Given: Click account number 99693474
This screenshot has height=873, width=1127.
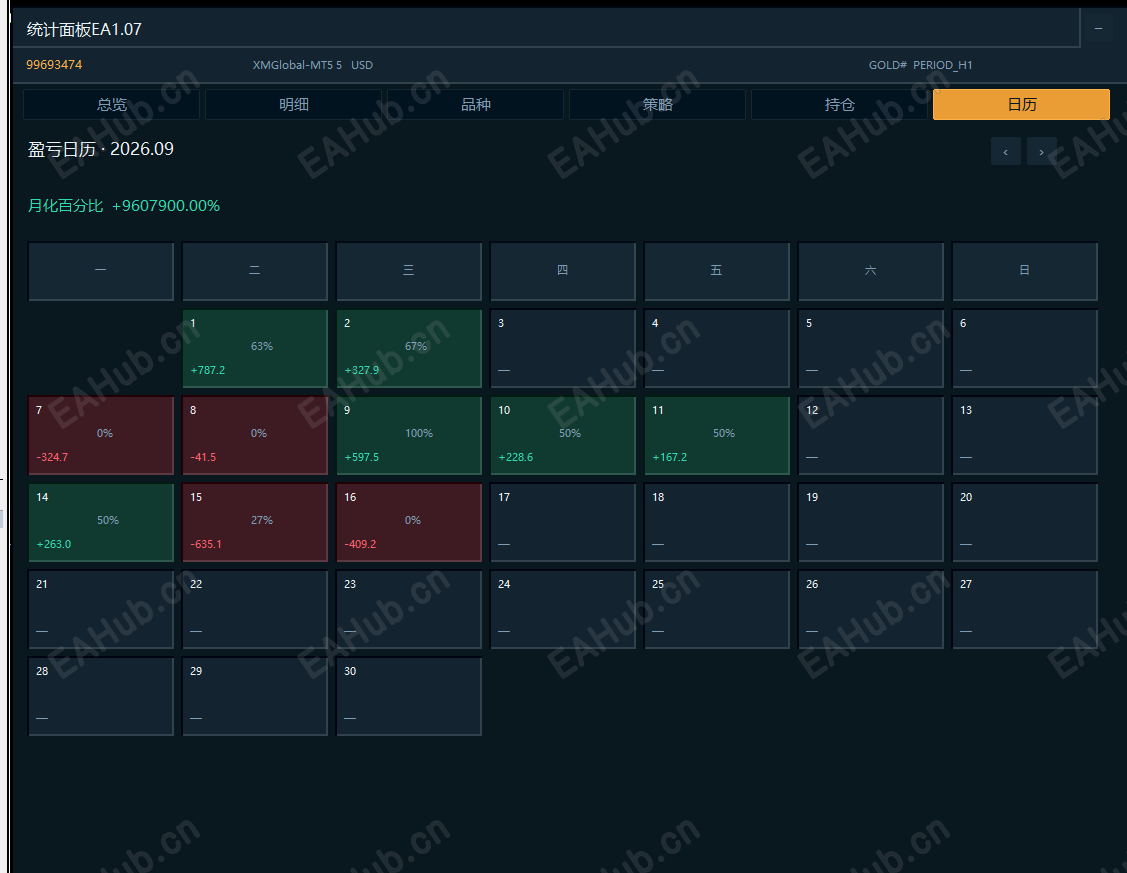Looking at the screenshot, I should pyautogui.click(x=54, y=65).
